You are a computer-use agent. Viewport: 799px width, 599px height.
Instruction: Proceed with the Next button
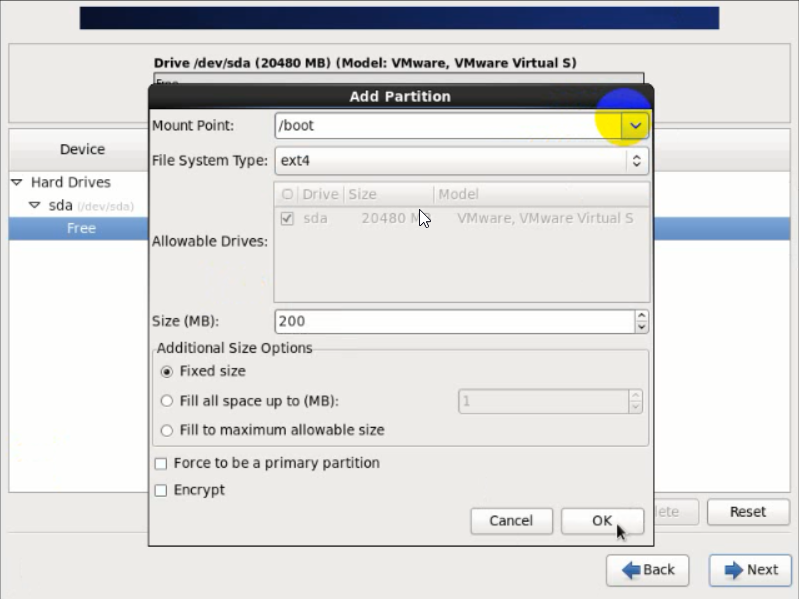[x=751, y=570]
